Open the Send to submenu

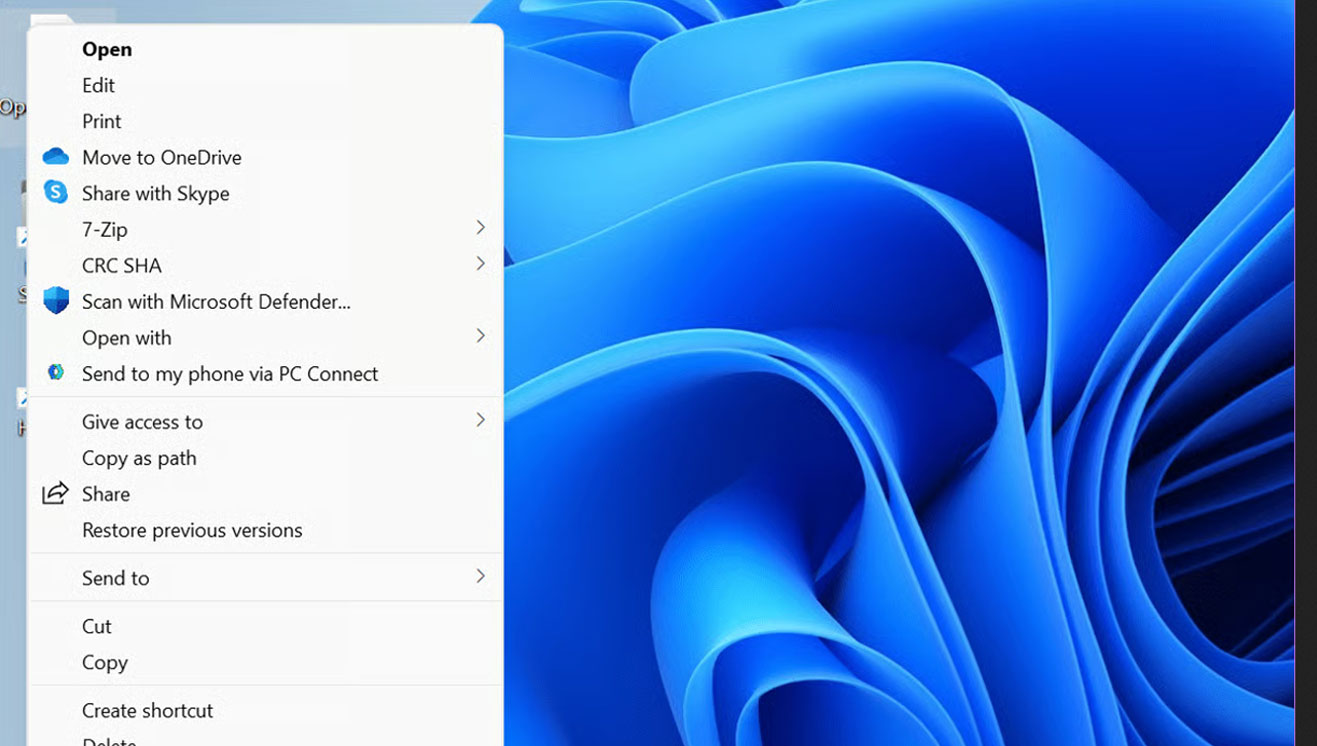pyautogui.click(x=481, y=577)
